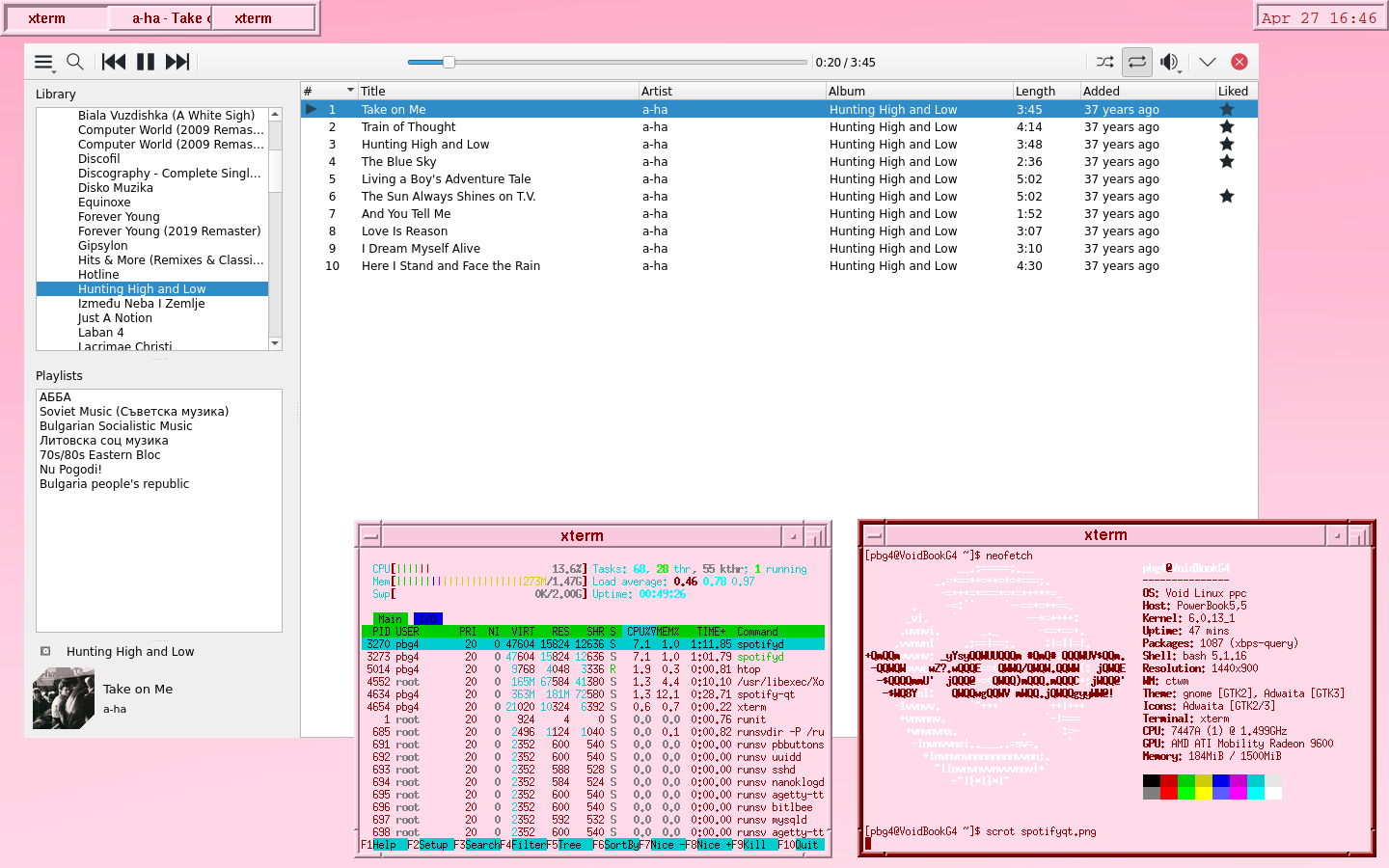This screenshot has width=1389, height=868.
Task: Open the Just A Notion album
Action: coord(115,317)
